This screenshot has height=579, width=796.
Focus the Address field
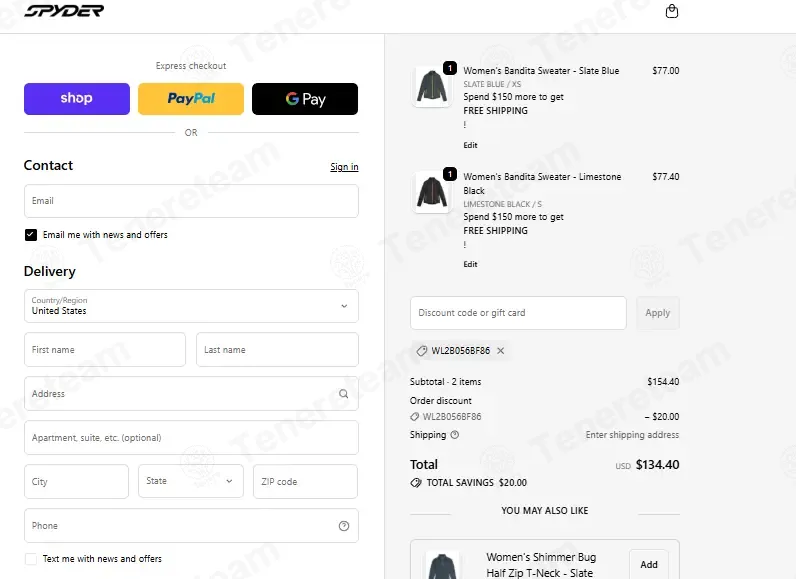(x=191, y=394)
